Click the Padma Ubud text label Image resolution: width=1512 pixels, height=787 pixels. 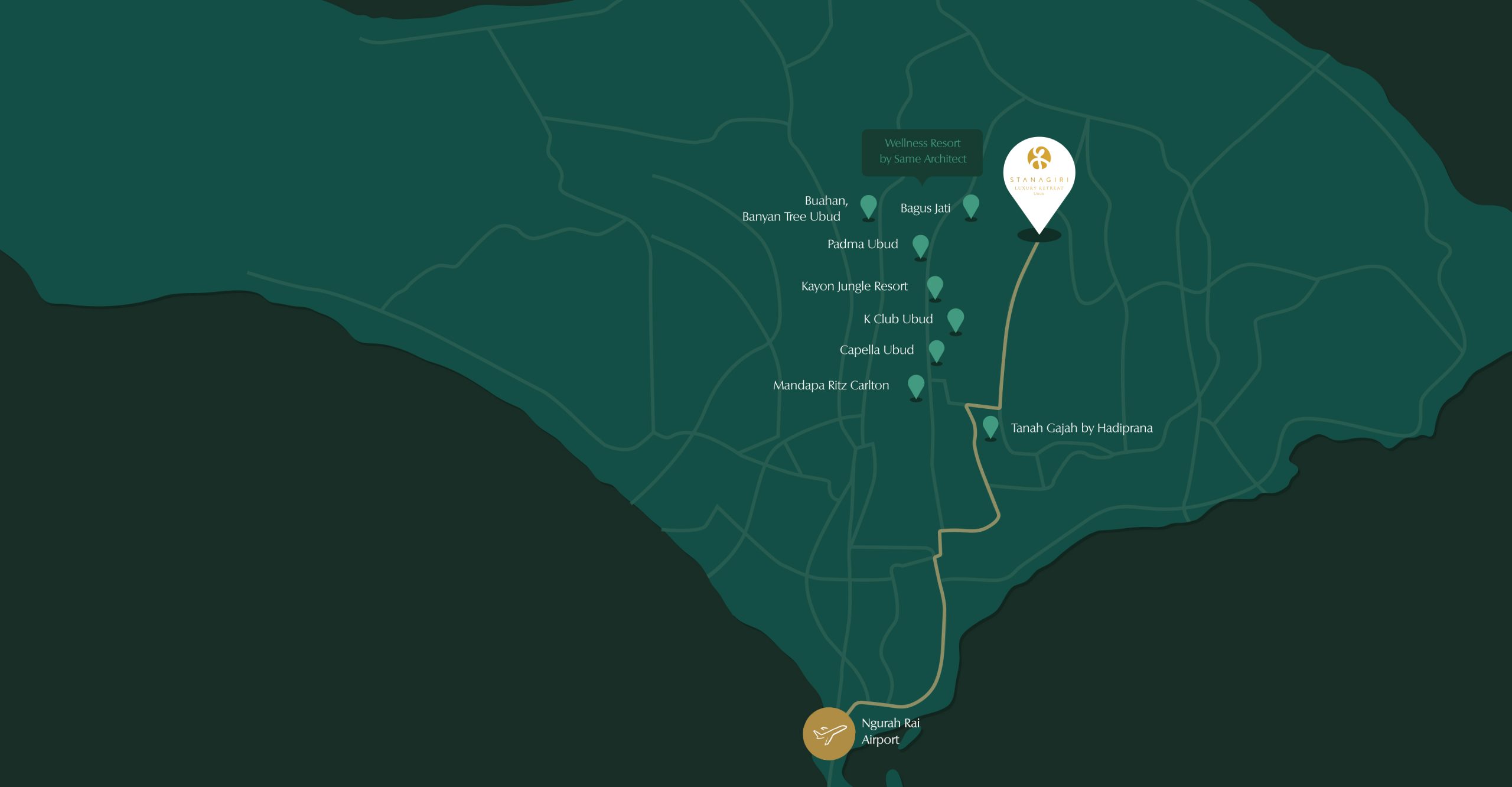[862, 244]
